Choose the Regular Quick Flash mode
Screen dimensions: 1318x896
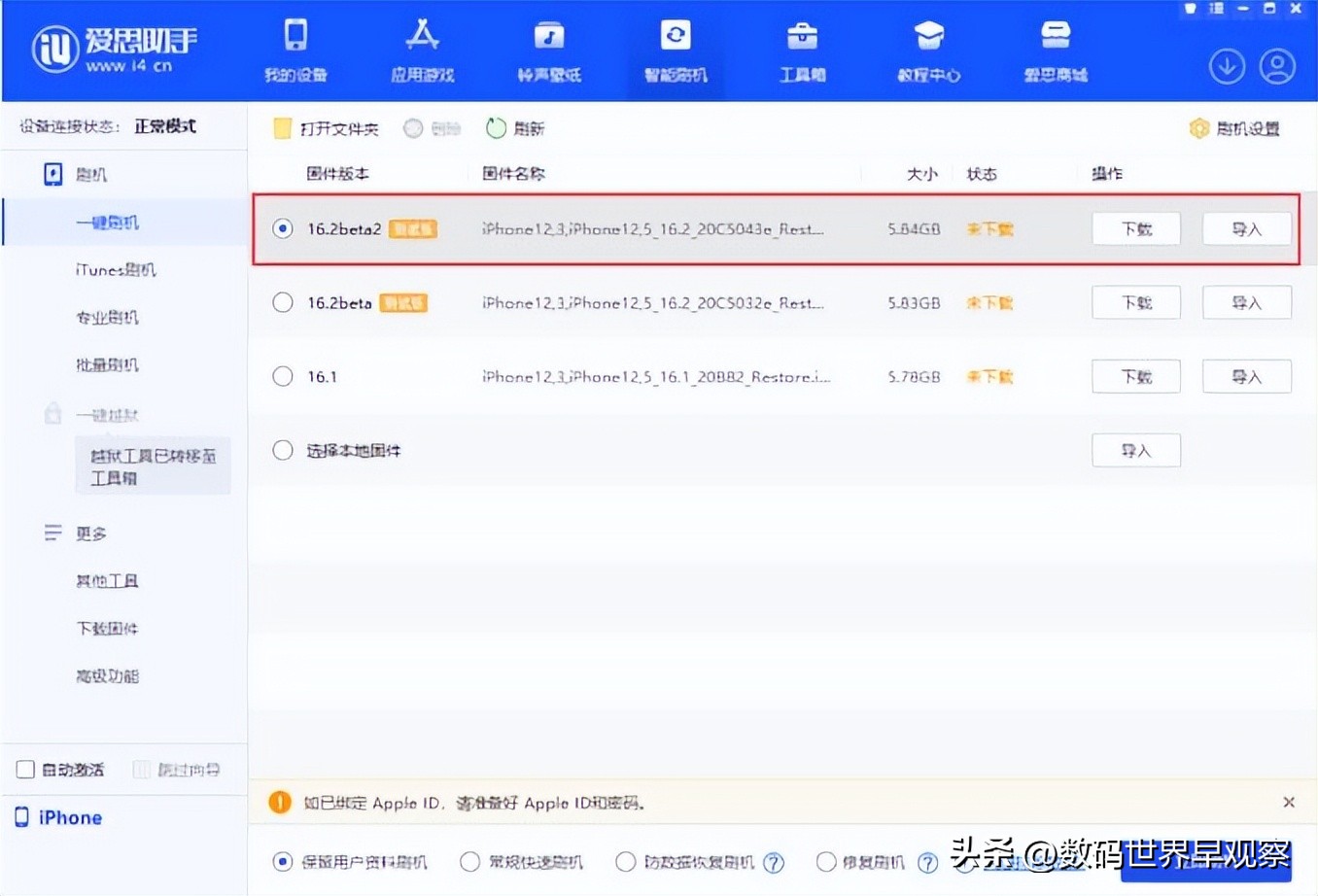[x=469, y=862]
